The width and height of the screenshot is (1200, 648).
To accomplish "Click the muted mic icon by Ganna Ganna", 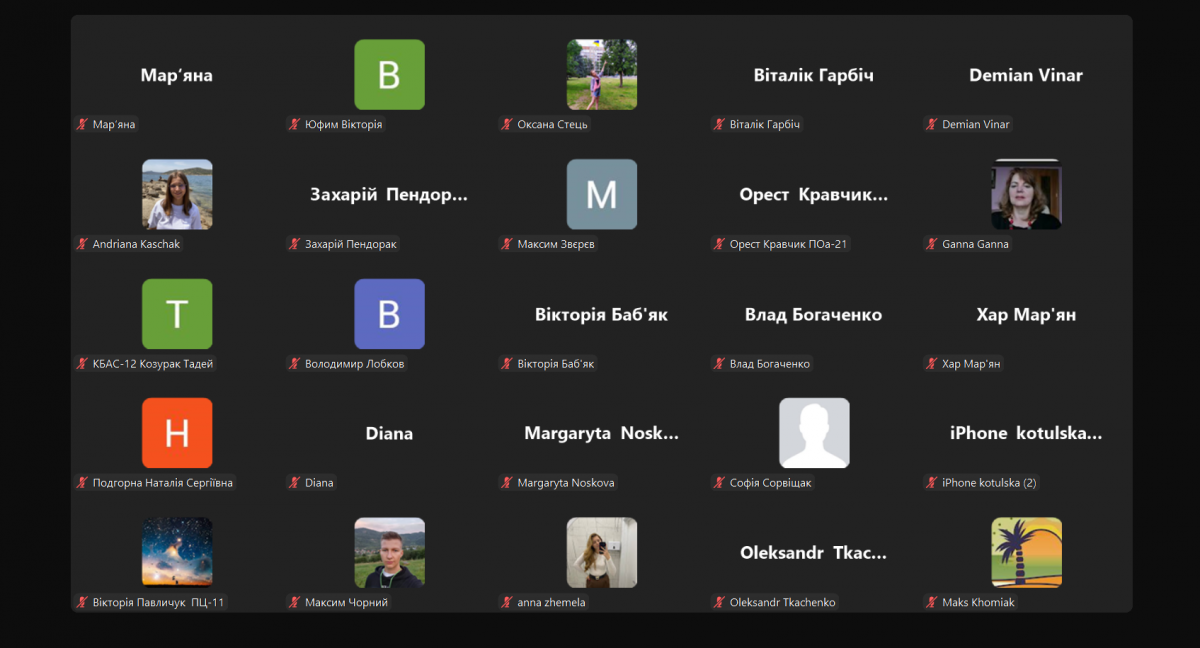I will pos(931,244).
